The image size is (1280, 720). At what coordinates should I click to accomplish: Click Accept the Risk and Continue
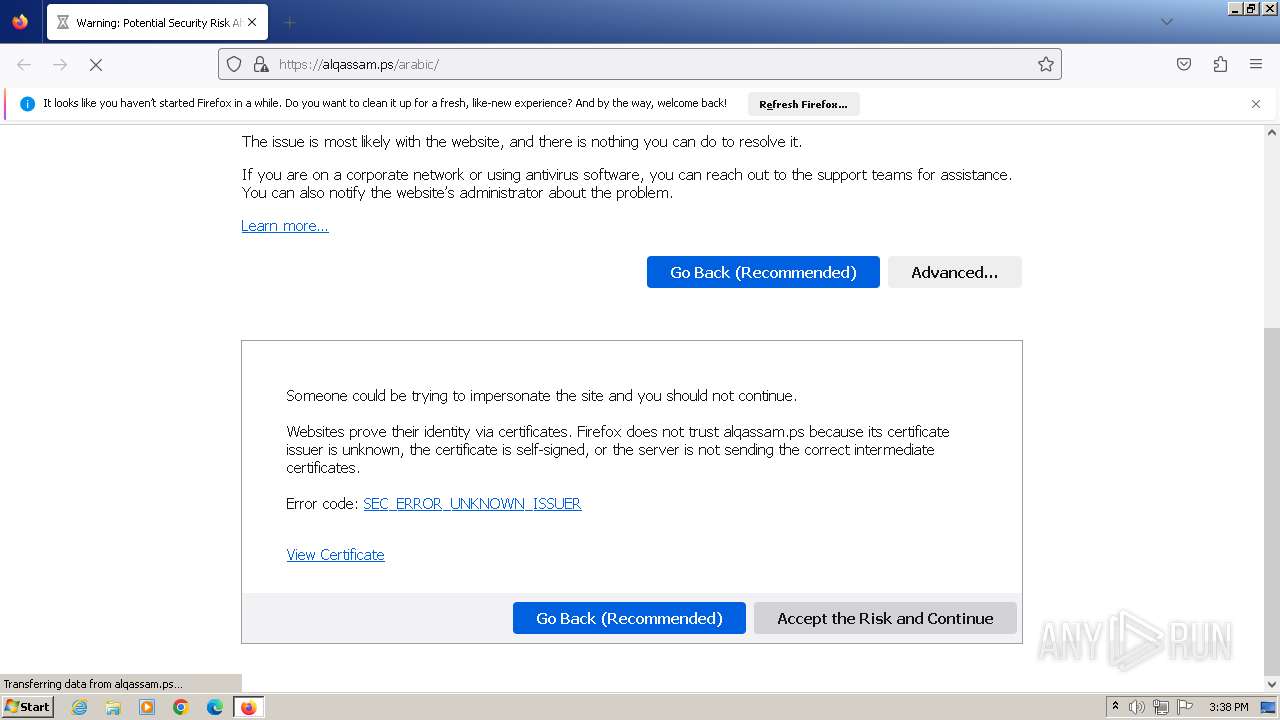coord(885,618)
